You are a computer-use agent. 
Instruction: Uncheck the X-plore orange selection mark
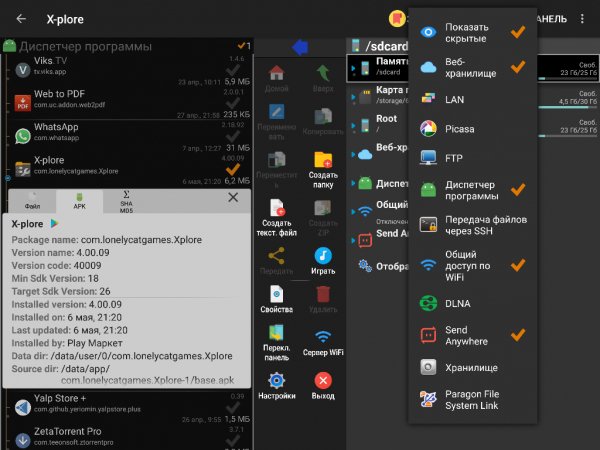tap(232, 169)
